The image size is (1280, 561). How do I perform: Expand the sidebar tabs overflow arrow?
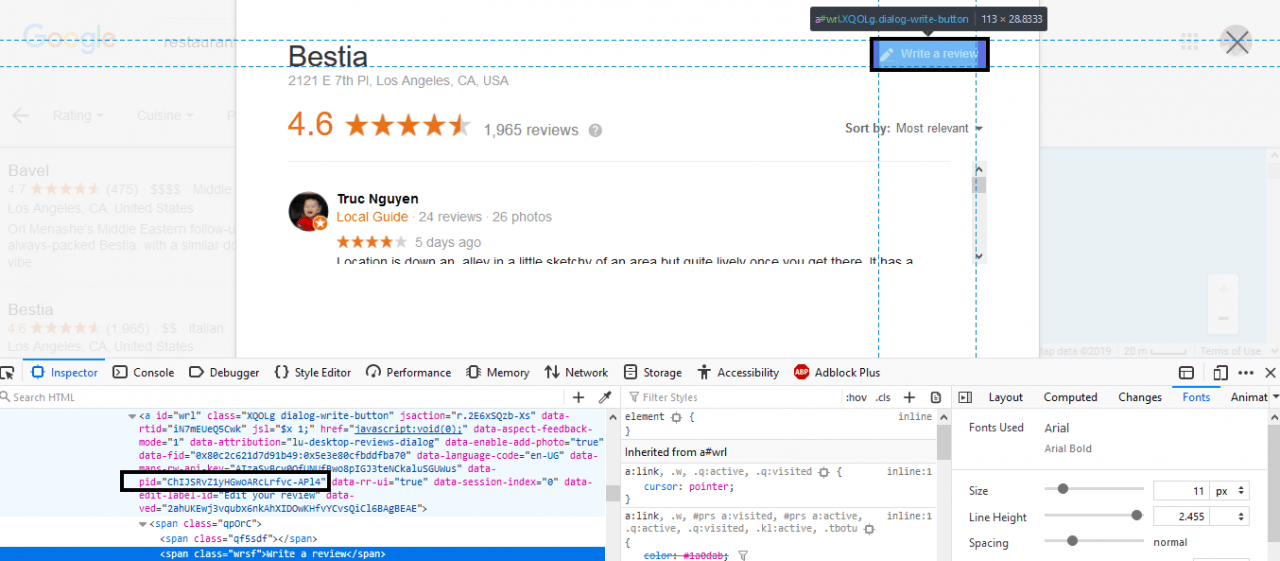point(1274,397)
